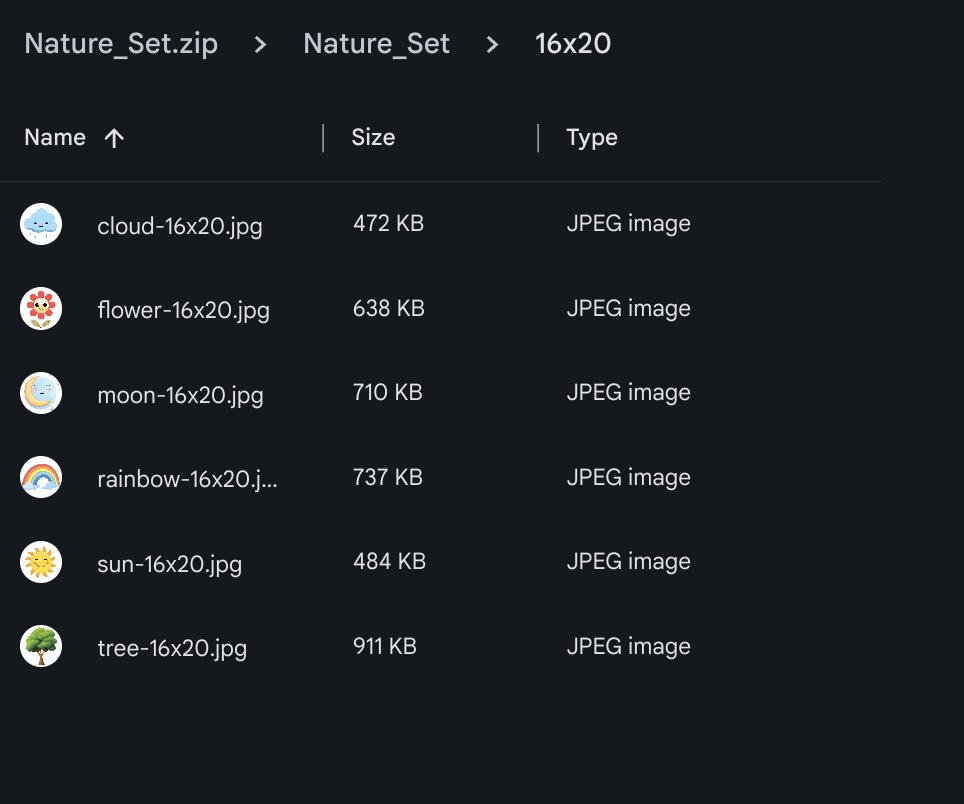This screenshot has height=804, width=964.
Task: Click chevron after Nature_Set breadcrumb
Action: (x=492, y=44)
